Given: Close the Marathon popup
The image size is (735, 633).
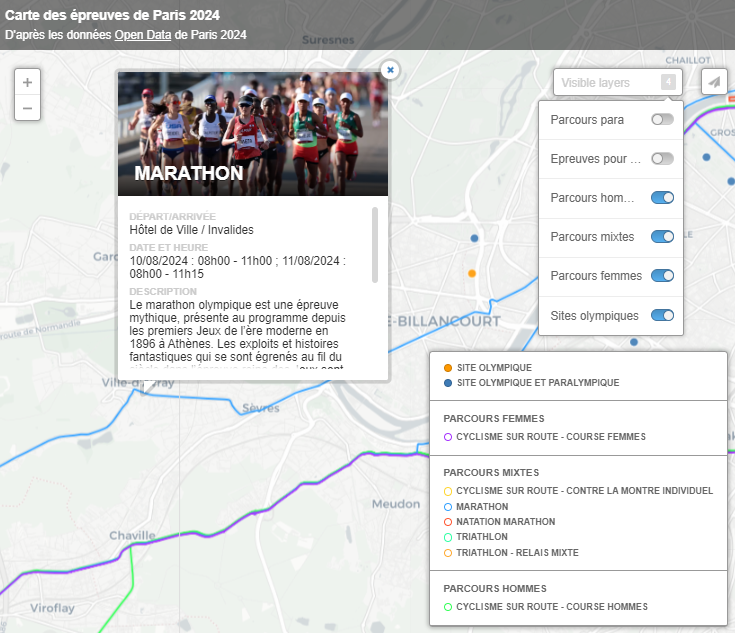Looking at the screenshot, I should (x=390, y=69).
